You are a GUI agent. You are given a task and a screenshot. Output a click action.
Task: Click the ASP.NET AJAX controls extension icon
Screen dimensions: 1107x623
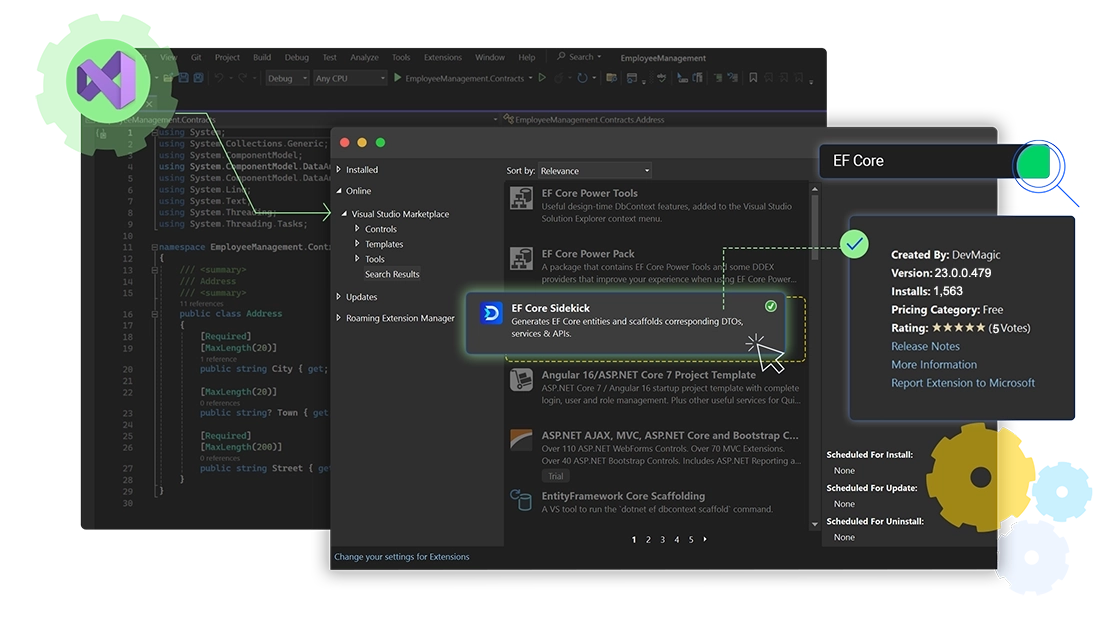522,440
